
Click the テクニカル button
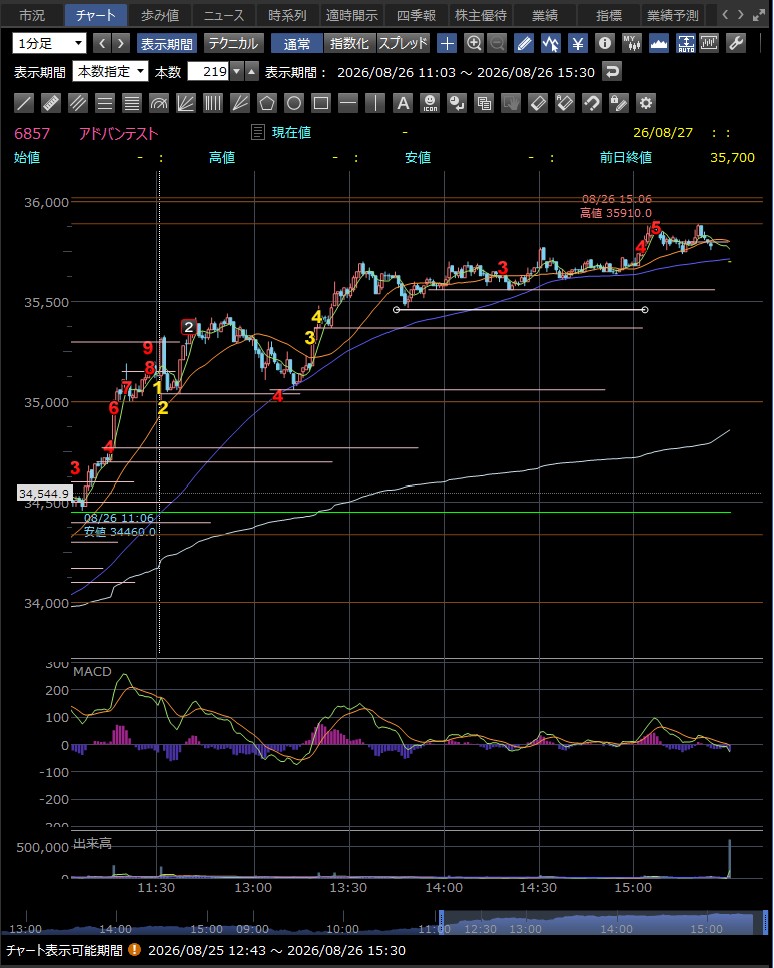coord(233,43)
